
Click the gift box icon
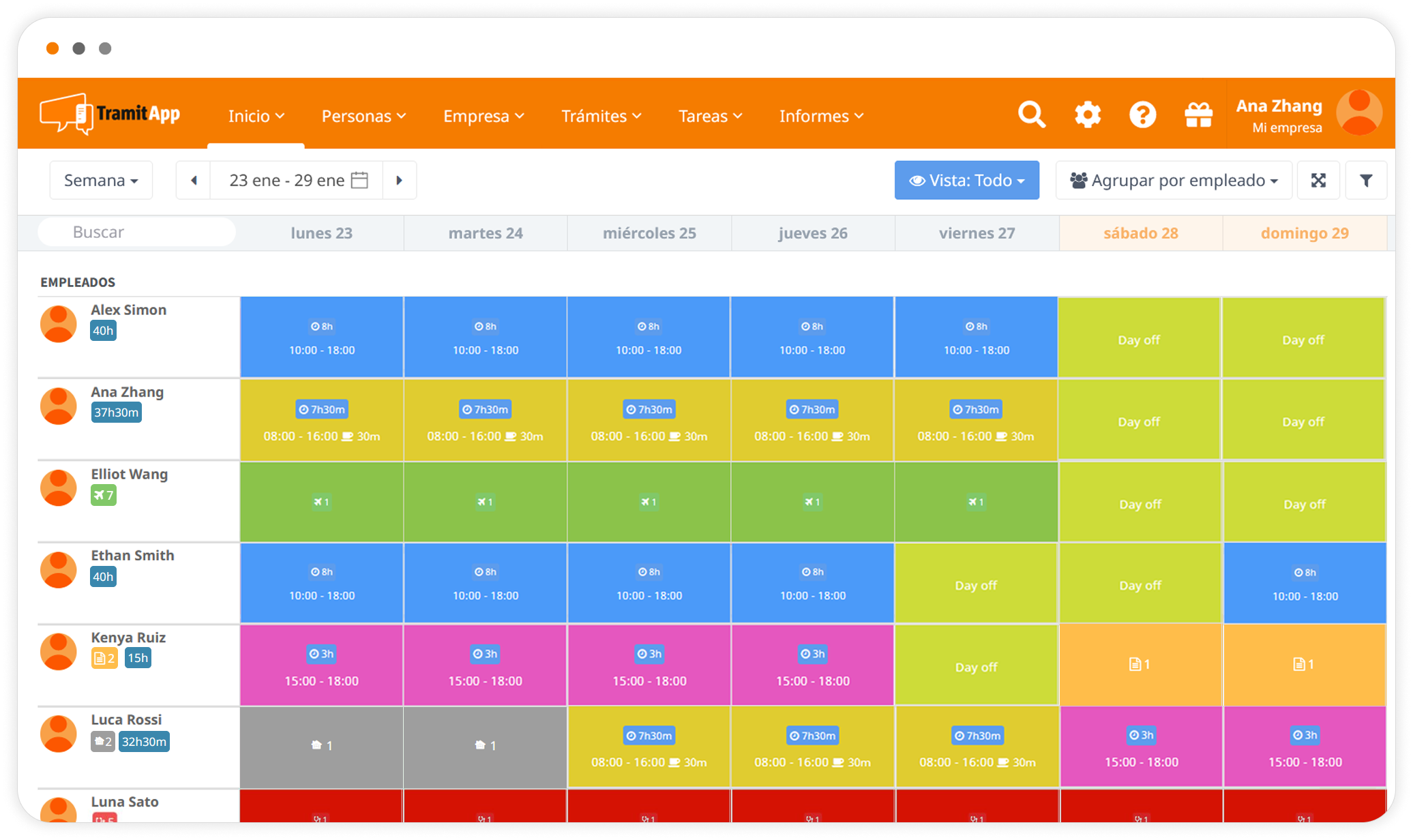1198,115
